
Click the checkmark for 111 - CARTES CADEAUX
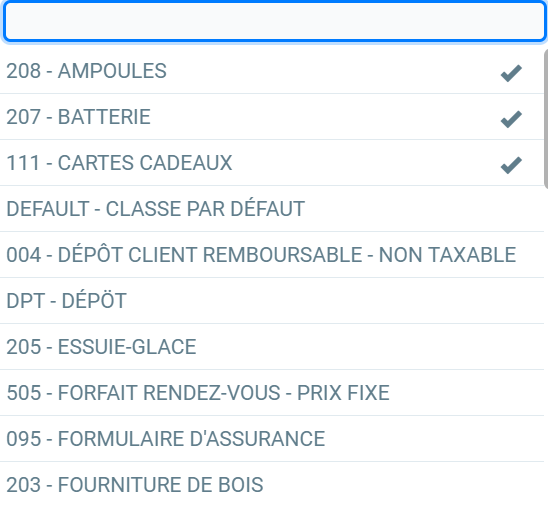[x=511, y=165]
